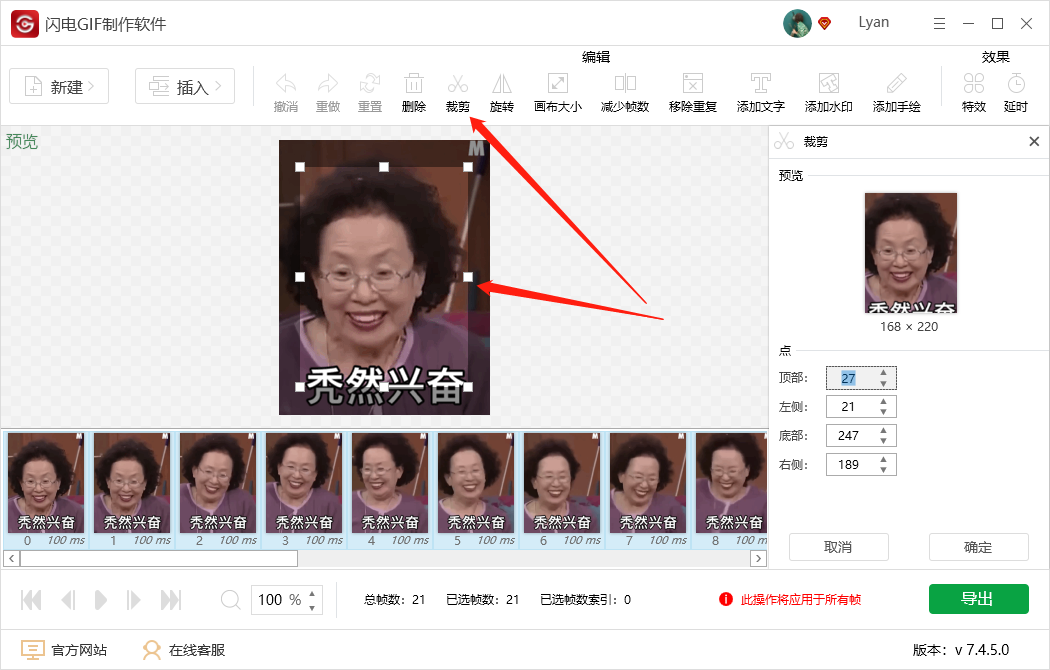The image size is (1050, 670).
Task: Increase the 顶部 value using its stepper
Action: 882,373
